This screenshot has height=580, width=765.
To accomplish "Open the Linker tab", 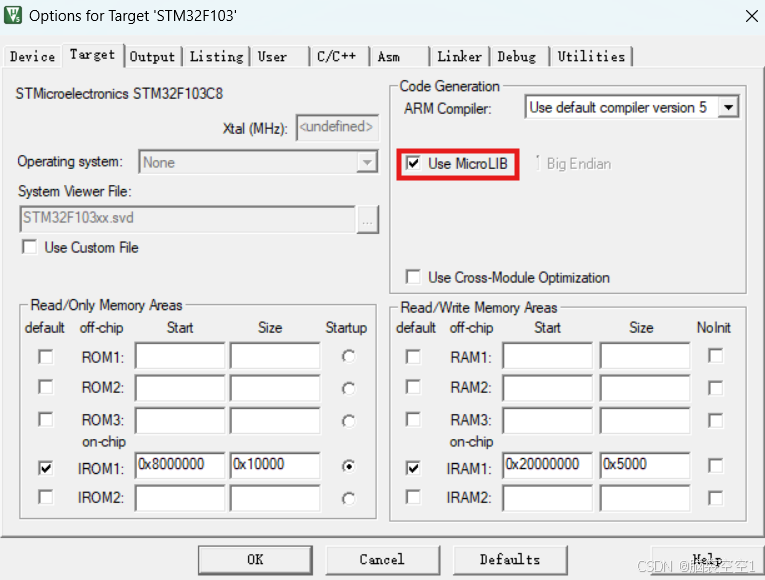I will pyautogui.click(x=460, y=57).
